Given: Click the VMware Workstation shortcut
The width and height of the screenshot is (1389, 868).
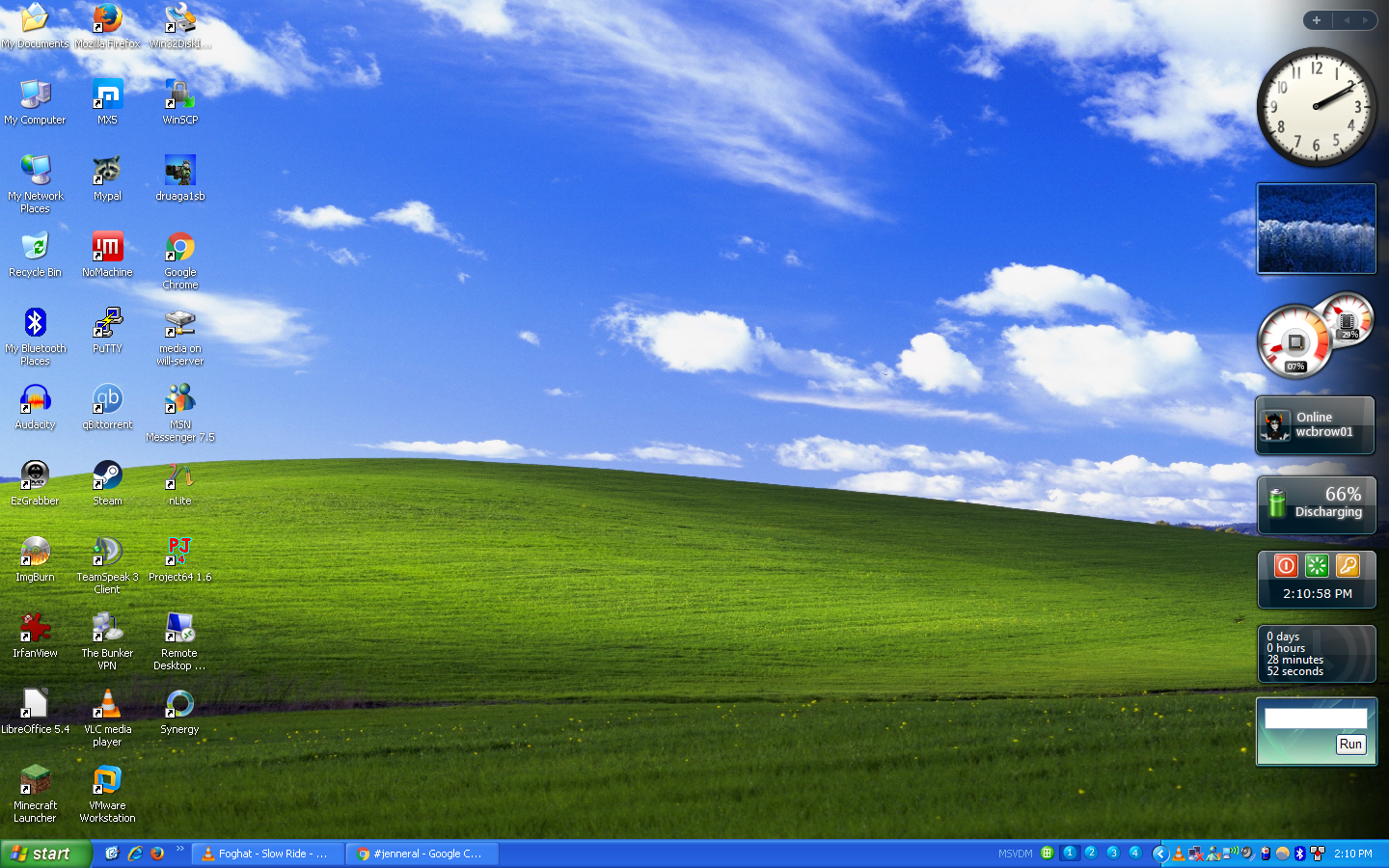Looking at the screenshot, I should 107,781.
